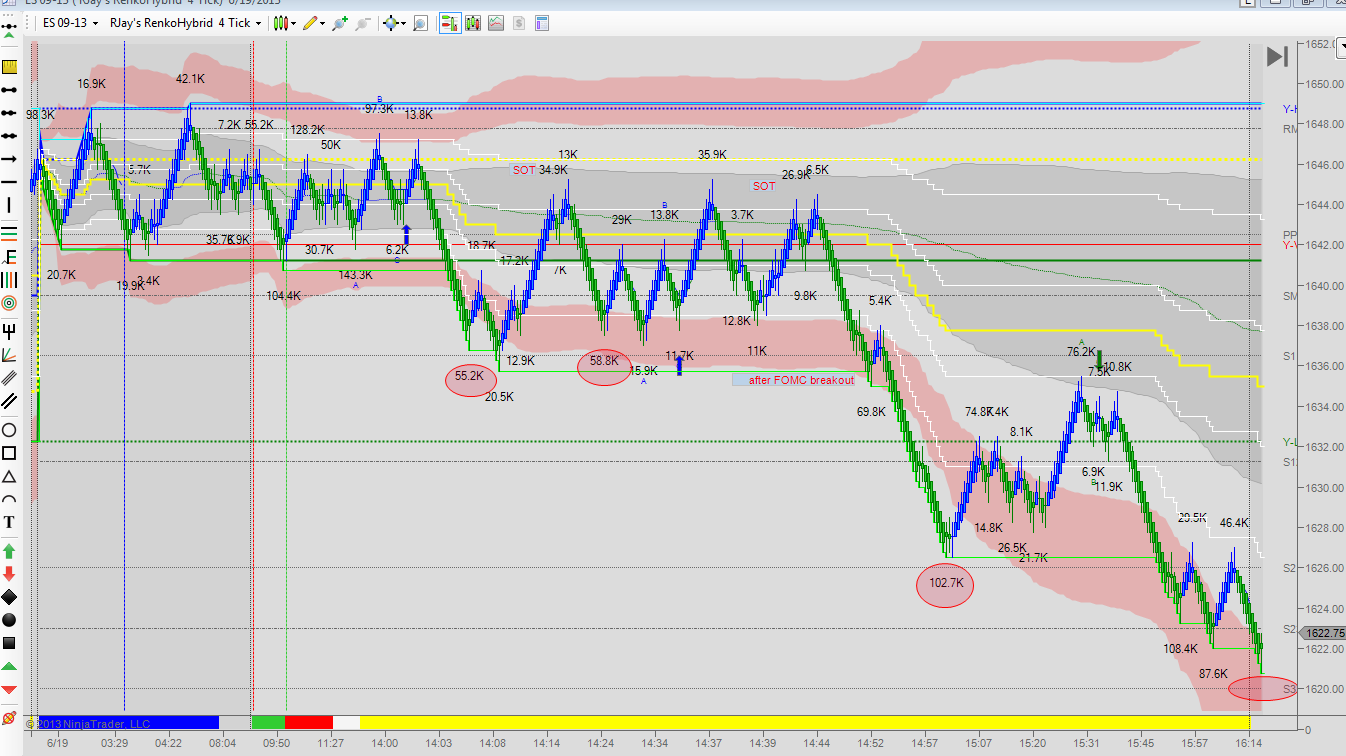
Task: Click the 143.3K volume label
Action: [x=355, y=275]
